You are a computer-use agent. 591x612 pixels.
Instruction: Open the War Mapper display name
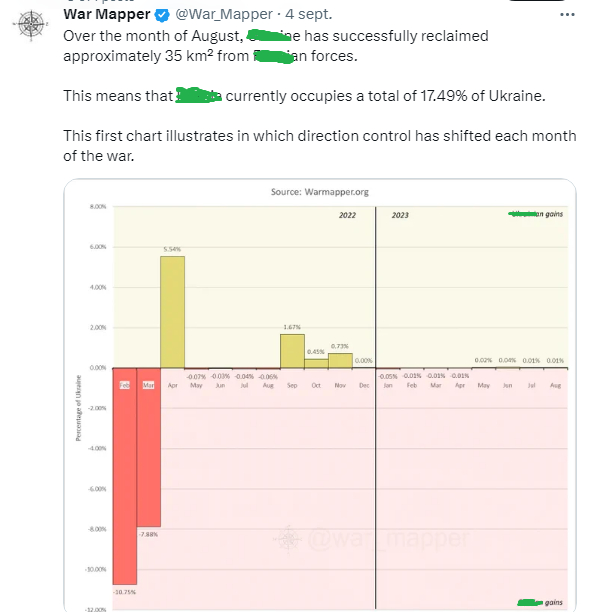(x=107, y=14)
